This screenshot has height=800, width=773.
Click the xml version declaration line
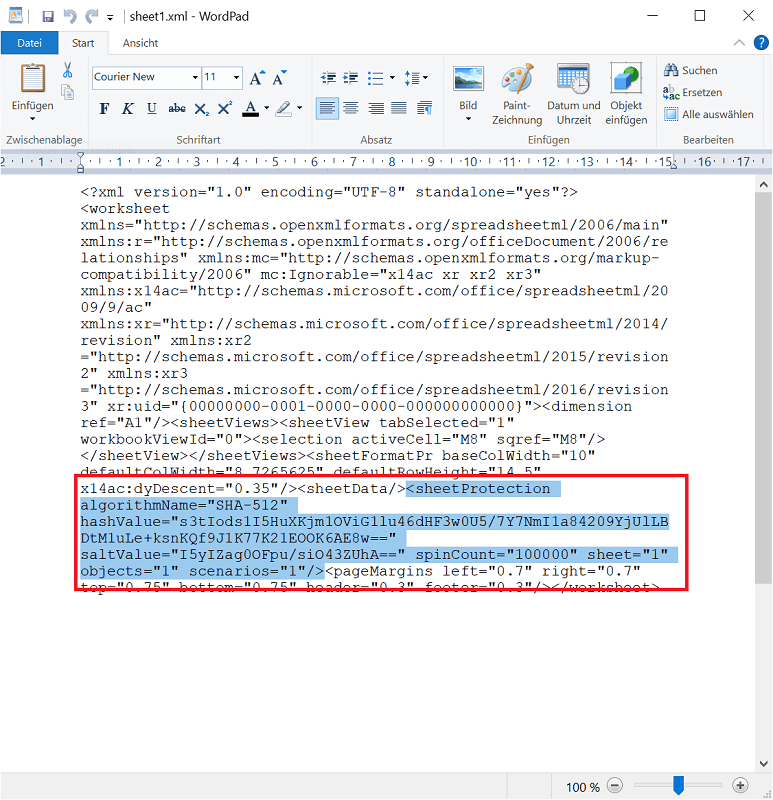[329, 192]
